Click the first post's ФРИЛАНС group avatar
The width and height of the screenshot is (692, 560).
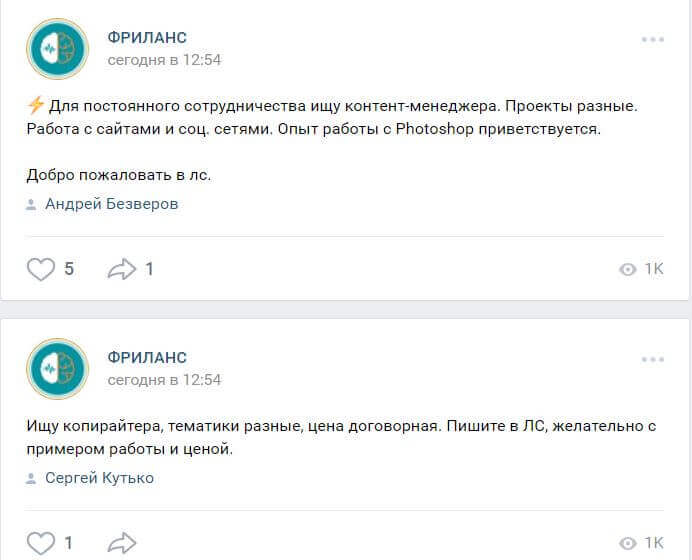[58, 49]
